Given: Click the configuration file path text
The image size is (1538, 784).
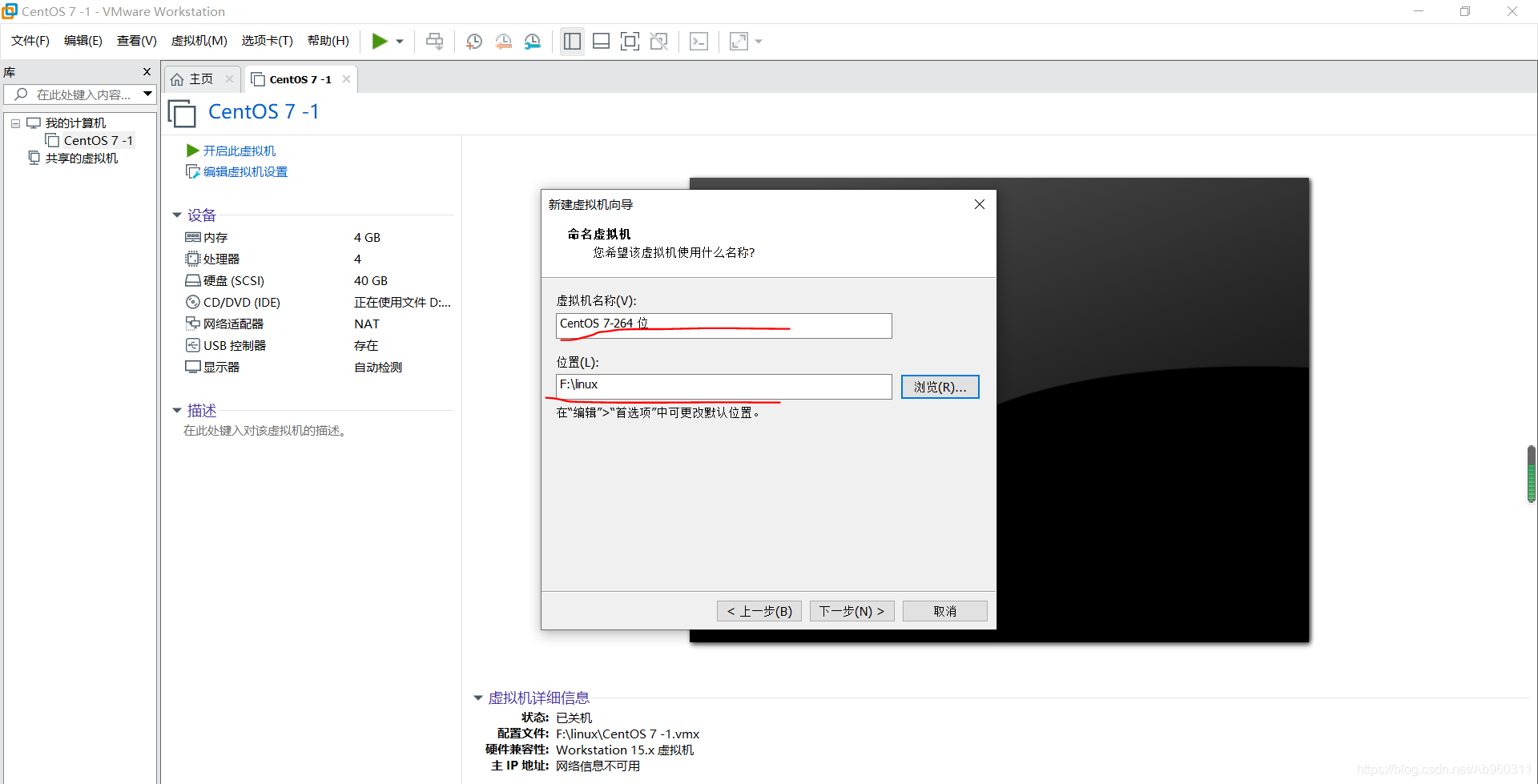Looking at the screenshot, I should click(628, 734).
